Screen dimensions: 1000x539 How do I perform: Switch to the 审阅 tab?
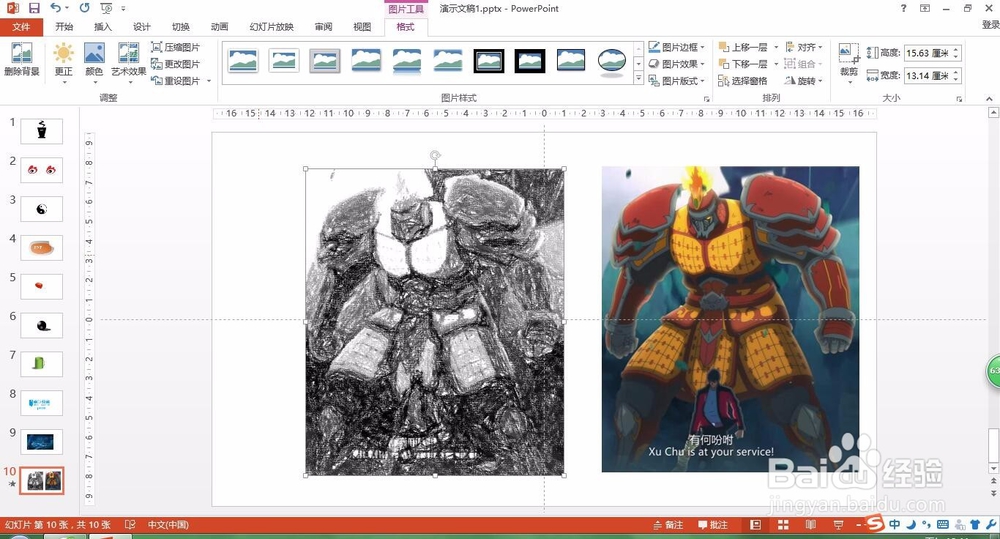[x=323, y=27]
